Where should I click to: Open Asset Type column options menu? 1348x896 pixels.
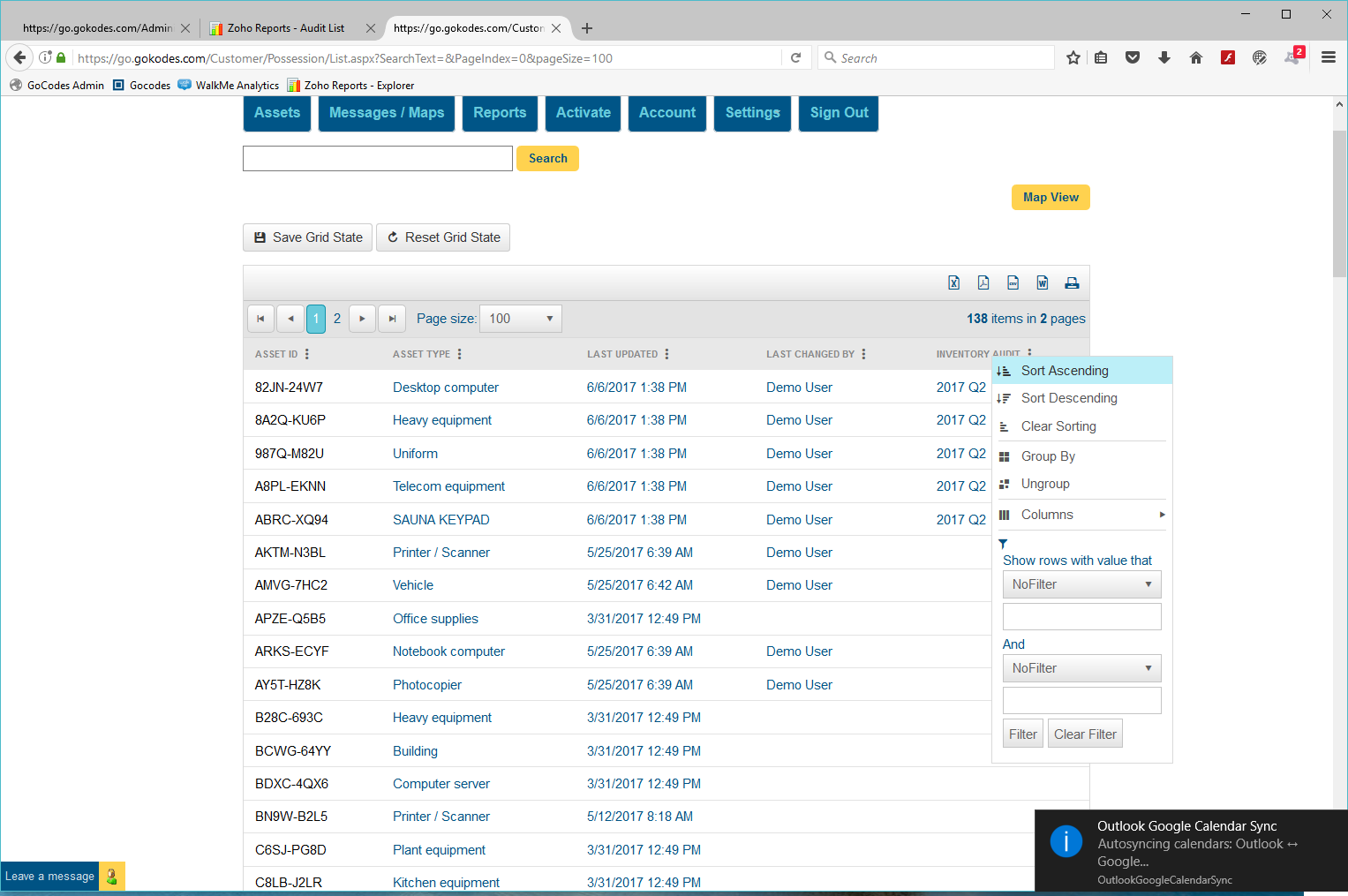pos(460,354)
